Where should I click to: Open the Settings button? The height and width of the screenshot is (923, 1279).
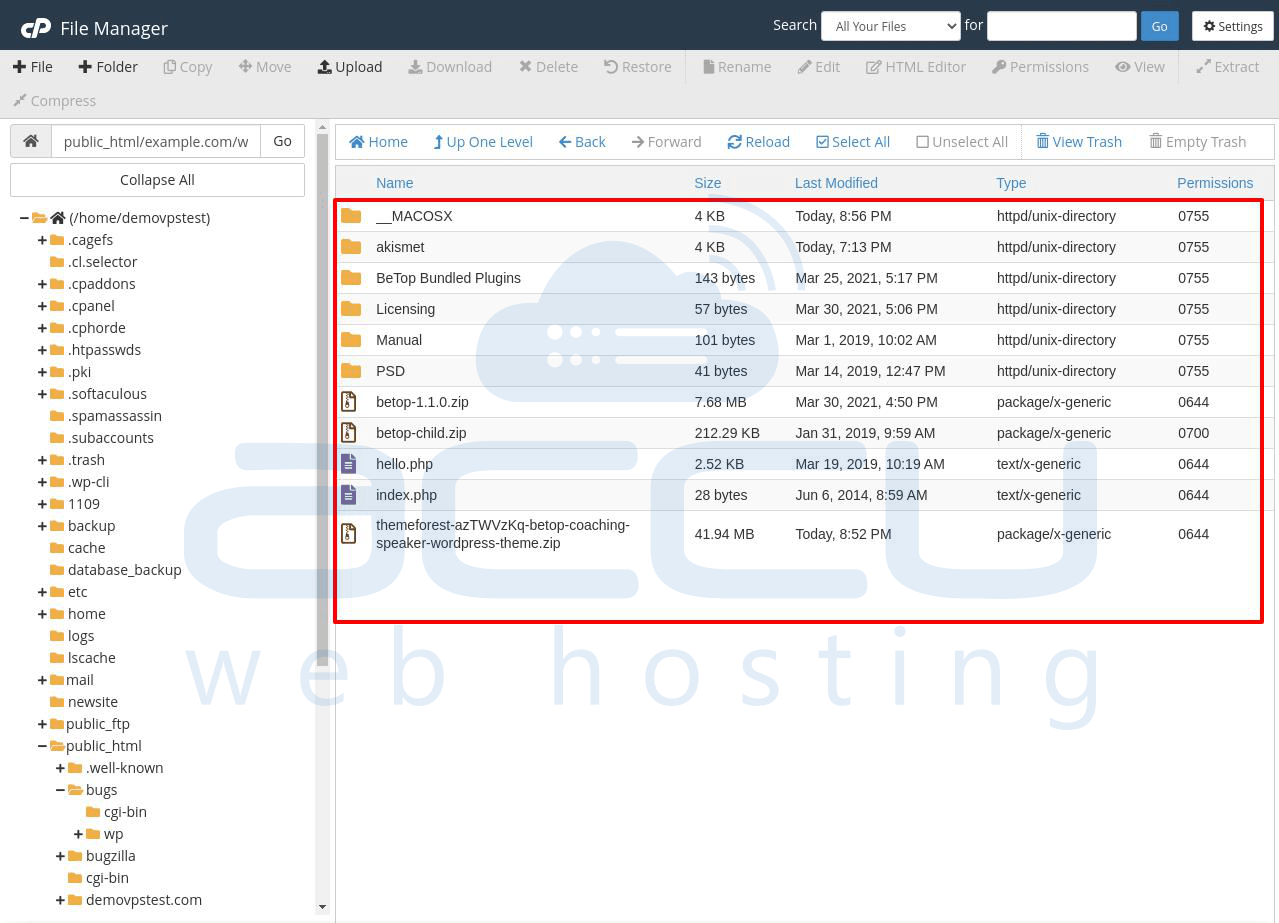point(1233,26)
